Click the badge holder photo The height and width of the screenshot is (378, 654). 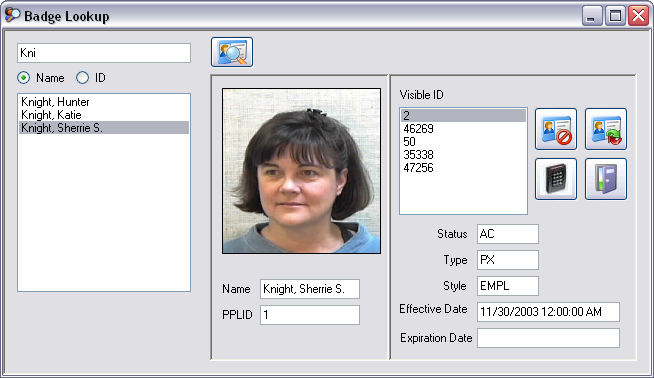302,171
